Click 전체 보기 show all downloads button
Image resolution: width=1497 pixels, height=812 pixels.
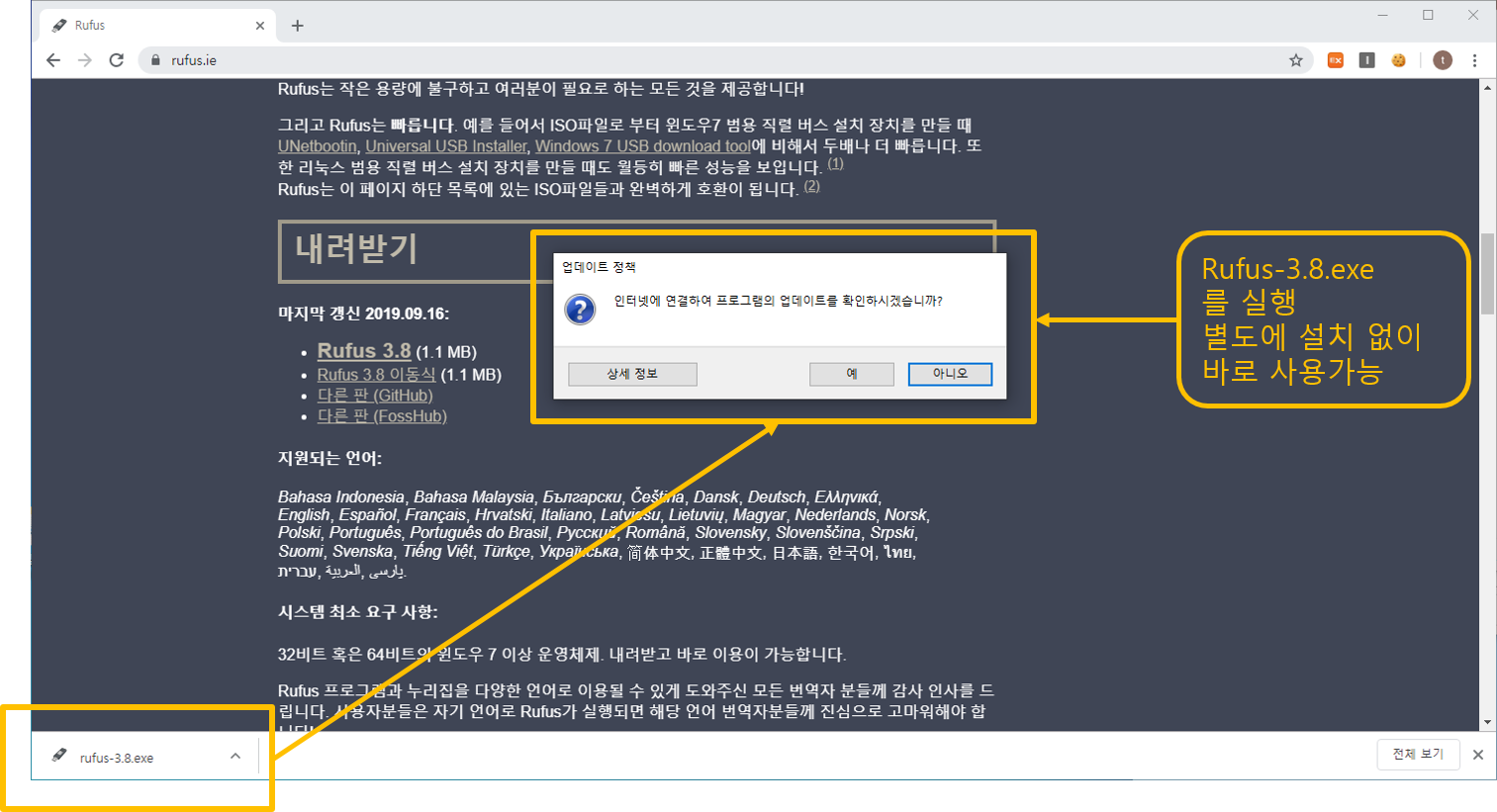pyautogui.click(x=1418, y=755)
